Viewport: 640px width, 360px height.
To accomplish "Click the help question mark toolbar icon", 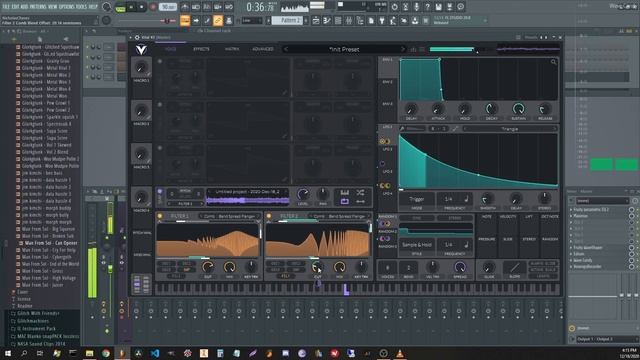I will pos(427,7).
